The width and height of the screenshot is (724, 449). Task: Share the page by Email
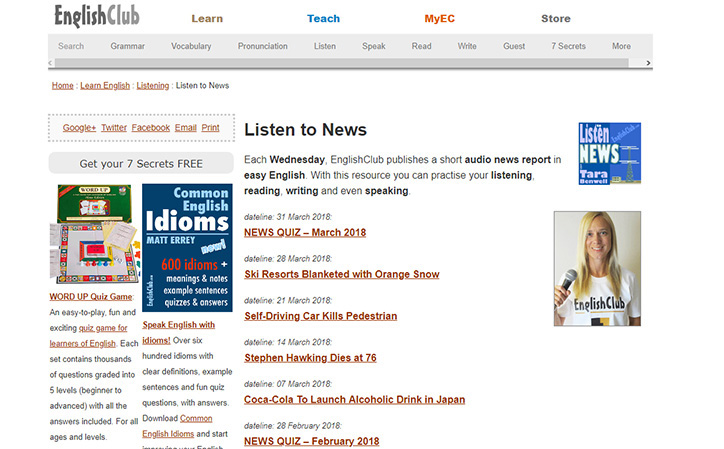coord(186,127)
